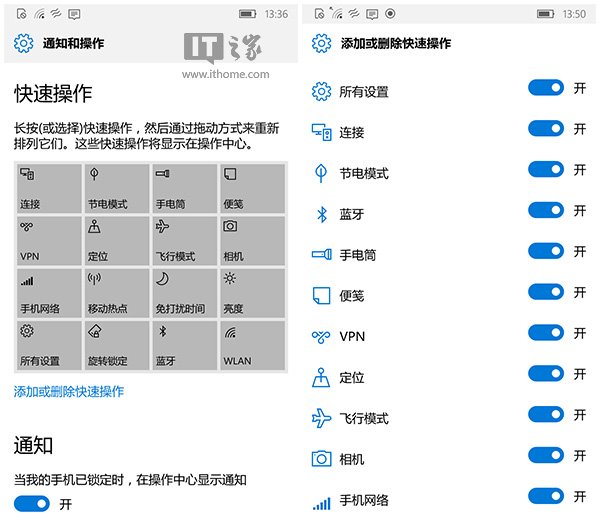Click the 13:36 clock in left status bar
This screenshot has height=531, width=600.
pyautogui.click(x=276, y=14)
